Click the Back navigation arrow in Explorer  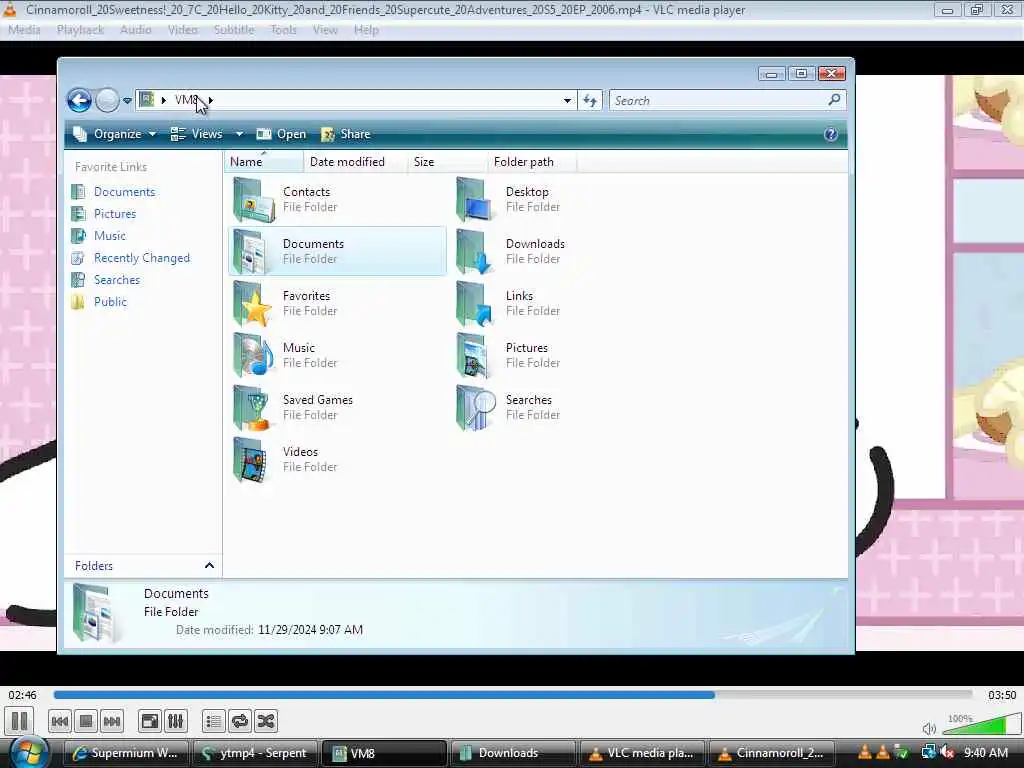pyautogui.click(x=79, y=101)
